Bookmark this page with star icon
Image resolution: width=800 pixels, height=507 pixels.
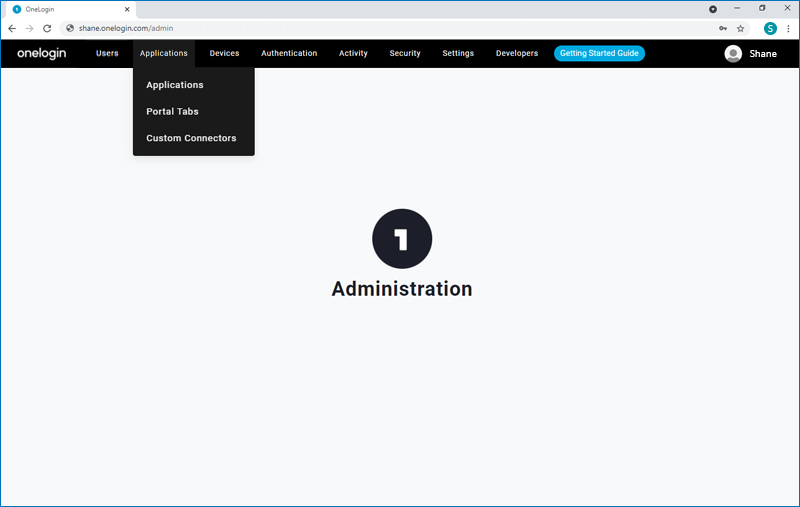pyautogui.click(x=741, y=28)
